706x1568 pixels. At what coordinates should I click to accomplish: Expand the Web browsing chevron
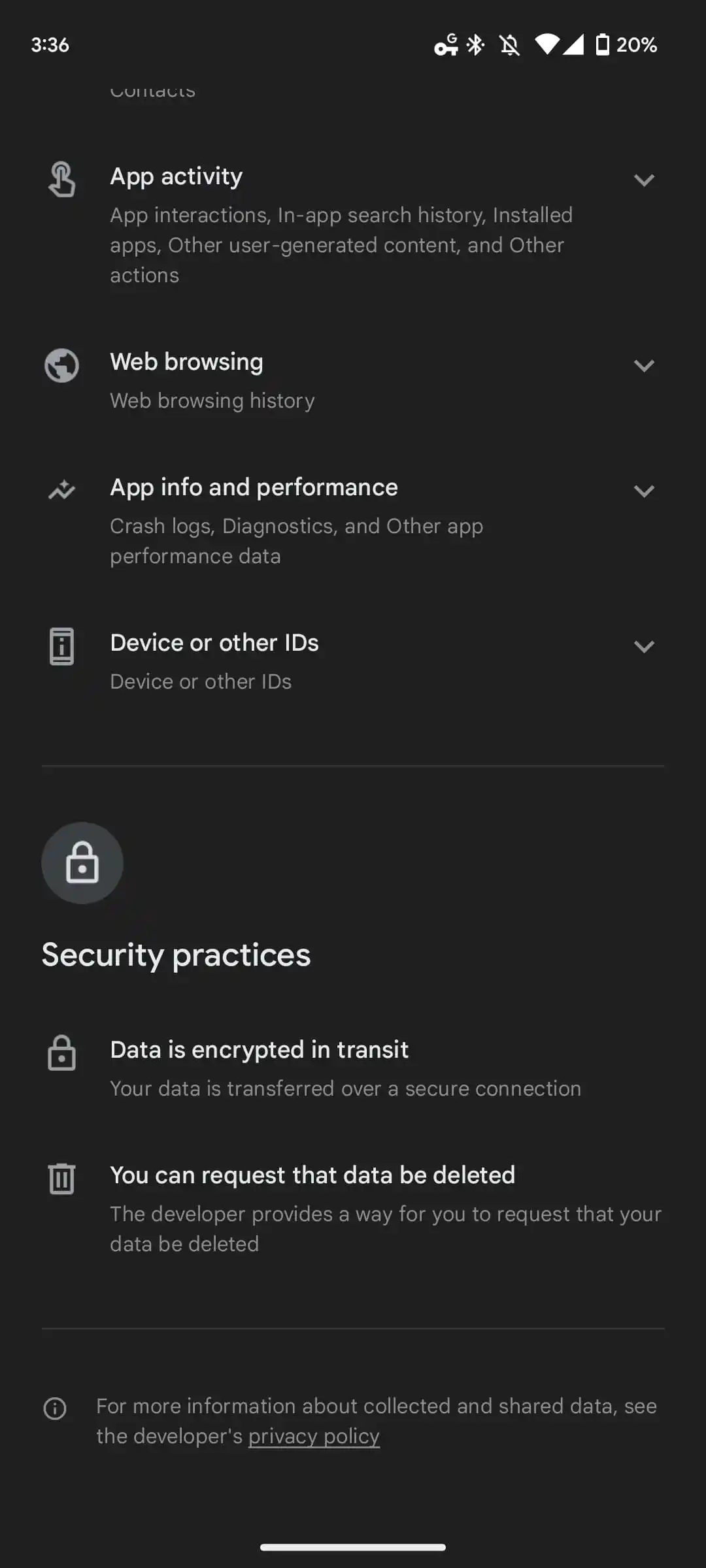coord(644,366)
